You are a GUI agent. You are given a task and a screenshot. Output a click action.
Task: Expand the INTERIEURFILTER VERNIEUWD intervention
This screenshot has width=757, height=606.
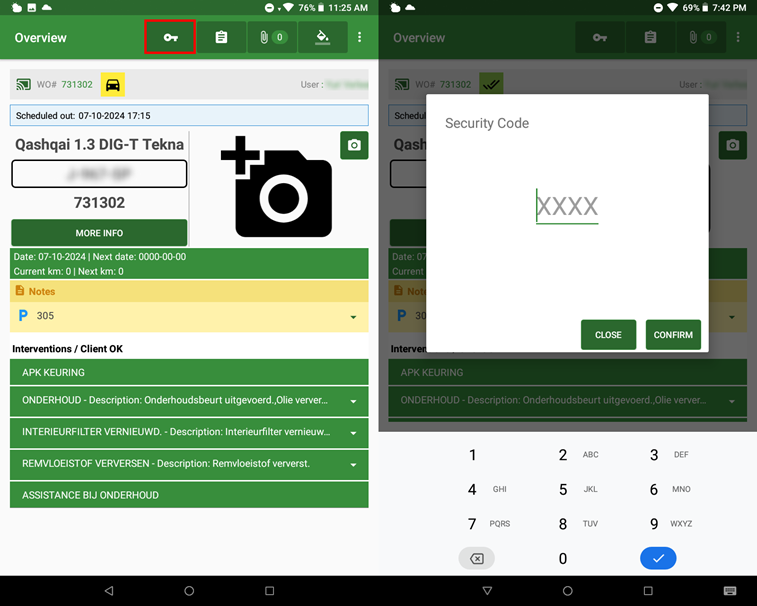(x=353, y=433)
